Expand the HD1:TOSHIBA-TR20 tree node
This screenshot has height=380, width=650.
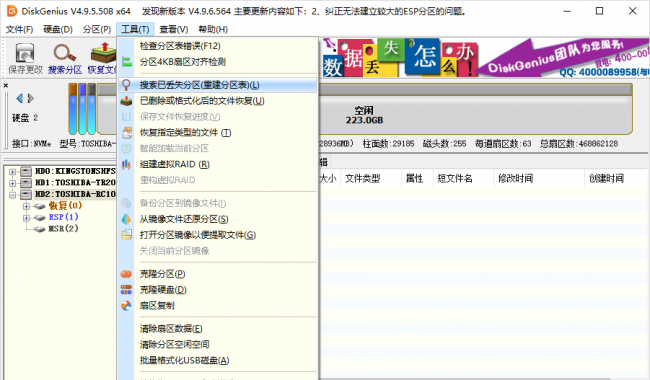pos(12,183)
